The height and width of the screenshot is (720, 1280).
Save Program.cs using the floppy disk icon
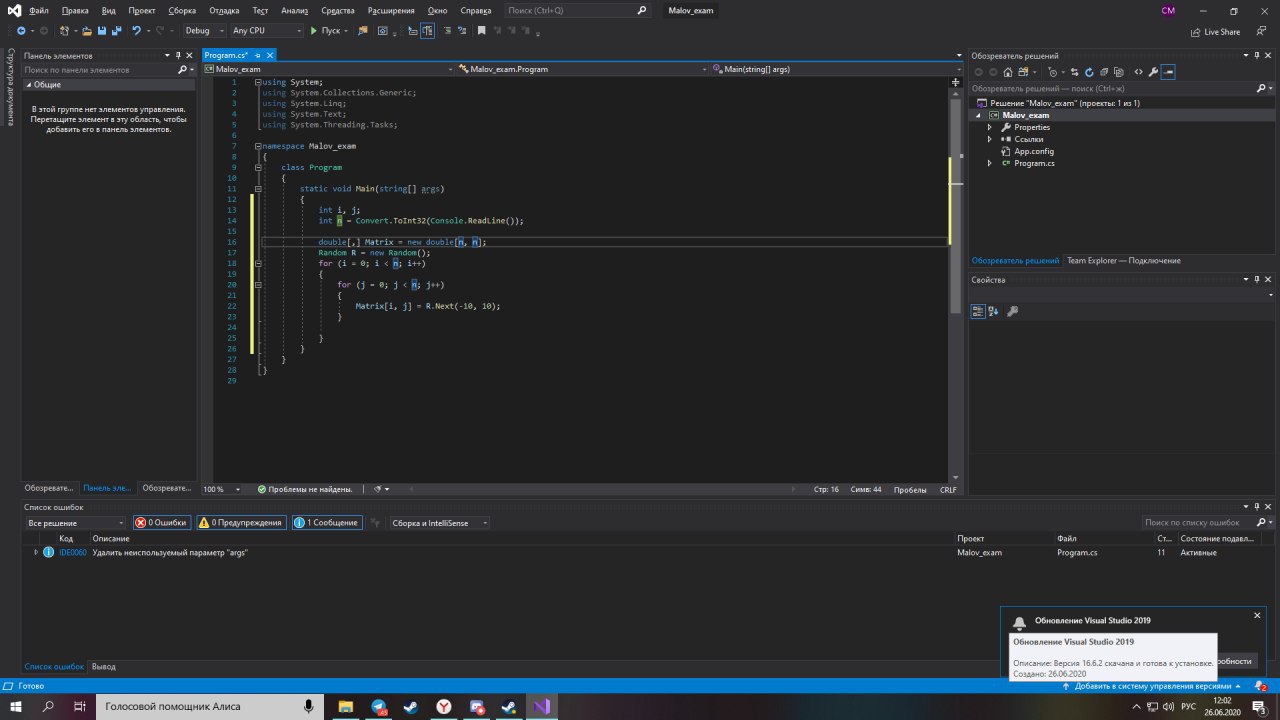[102, 31]
